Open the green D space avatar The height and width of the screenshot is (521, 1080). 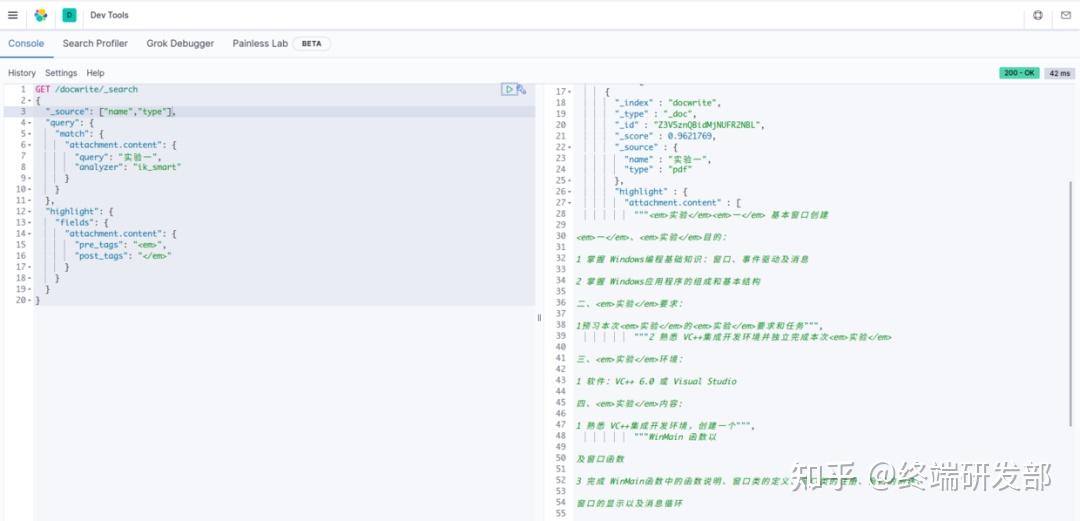click(69, 15)
